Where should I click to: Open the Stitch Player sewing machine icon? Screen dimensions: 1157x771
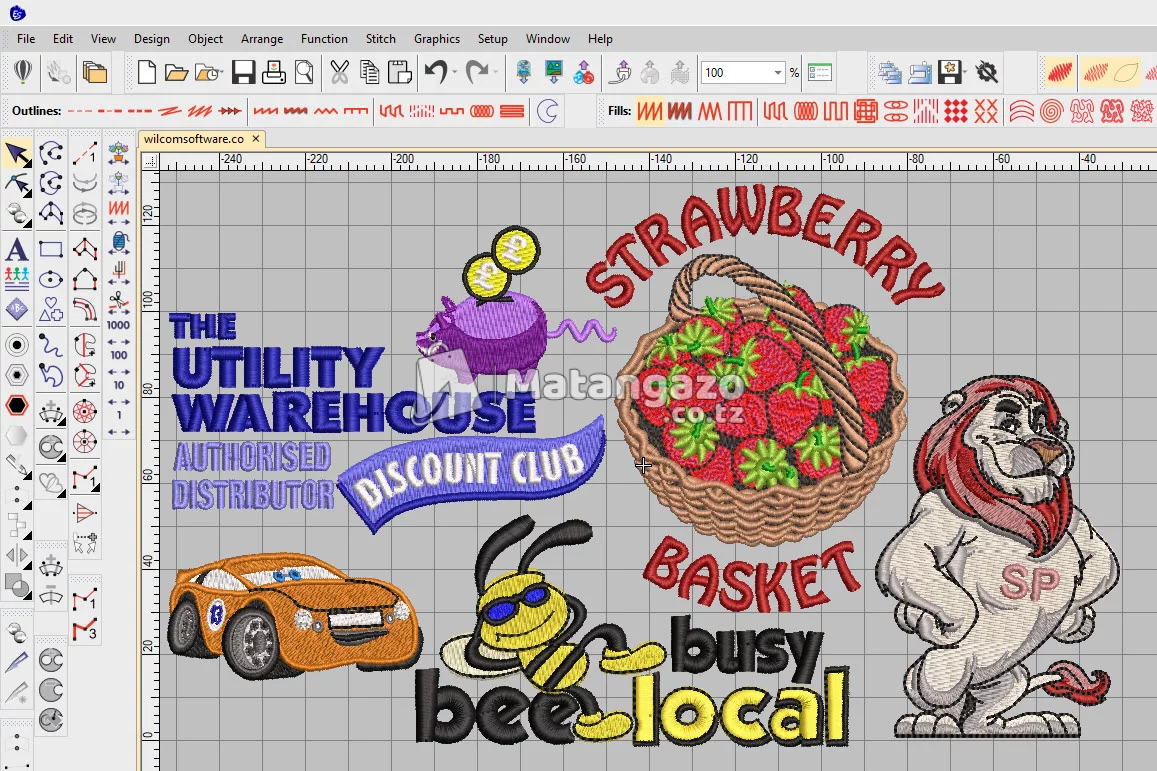(x=919, y=73)
